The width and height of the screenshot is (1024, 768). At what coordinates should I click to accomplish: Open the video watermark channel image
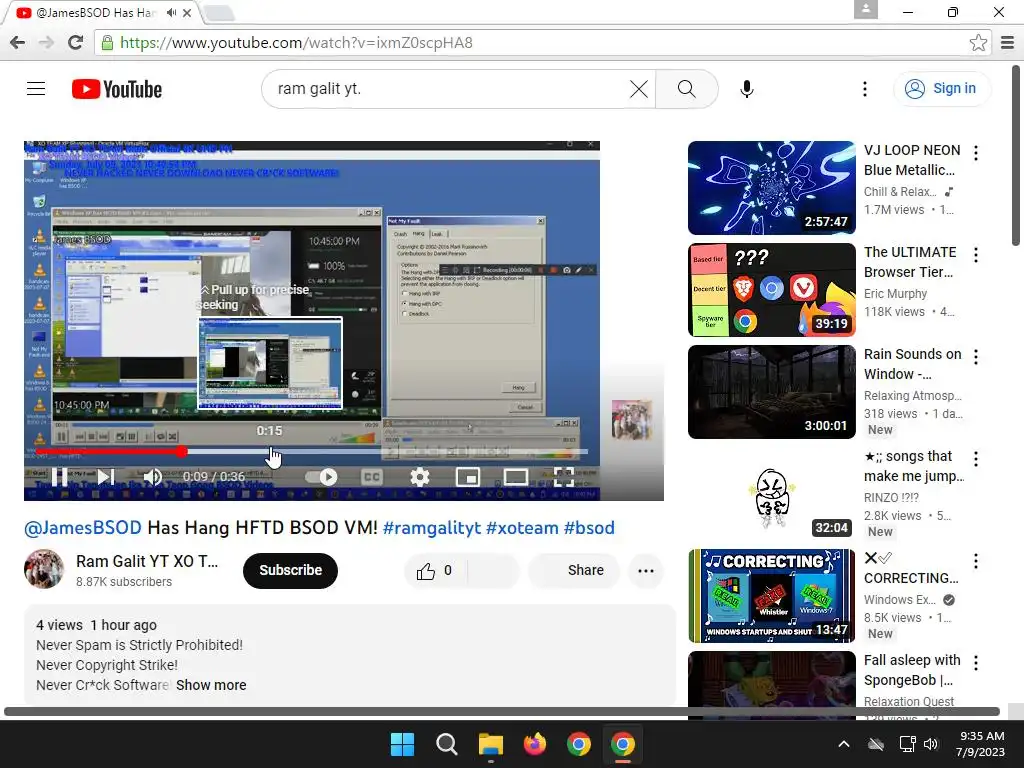click(x=632, y=419)
